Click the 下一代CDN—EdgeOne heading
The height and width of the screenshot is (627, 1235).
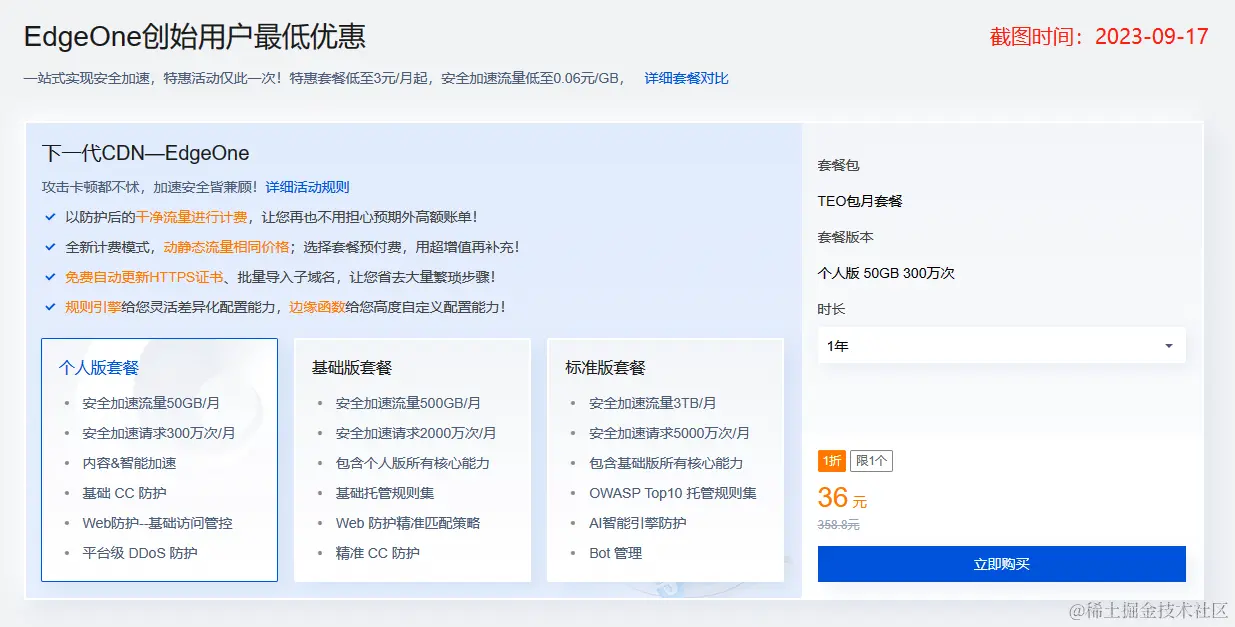coord(145,153)
